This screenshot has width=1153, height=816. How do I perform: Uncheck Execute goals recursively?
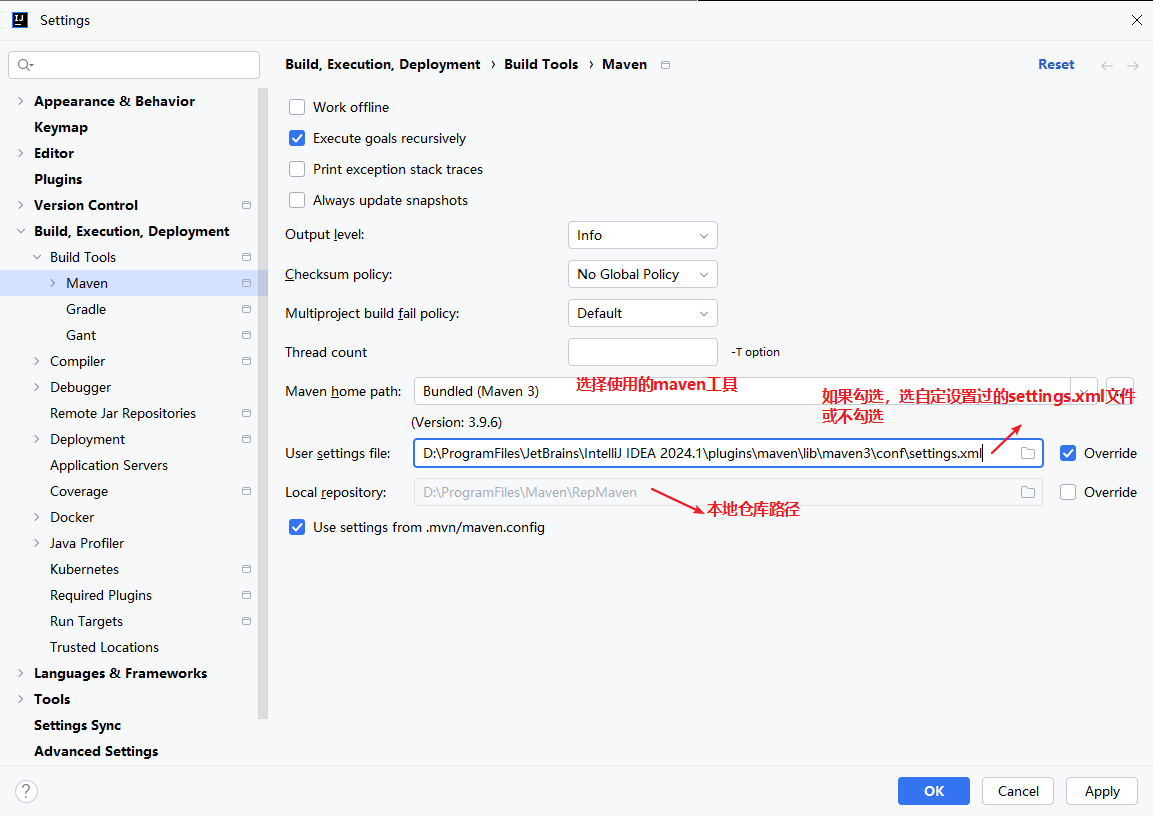[x=297, y=138]
